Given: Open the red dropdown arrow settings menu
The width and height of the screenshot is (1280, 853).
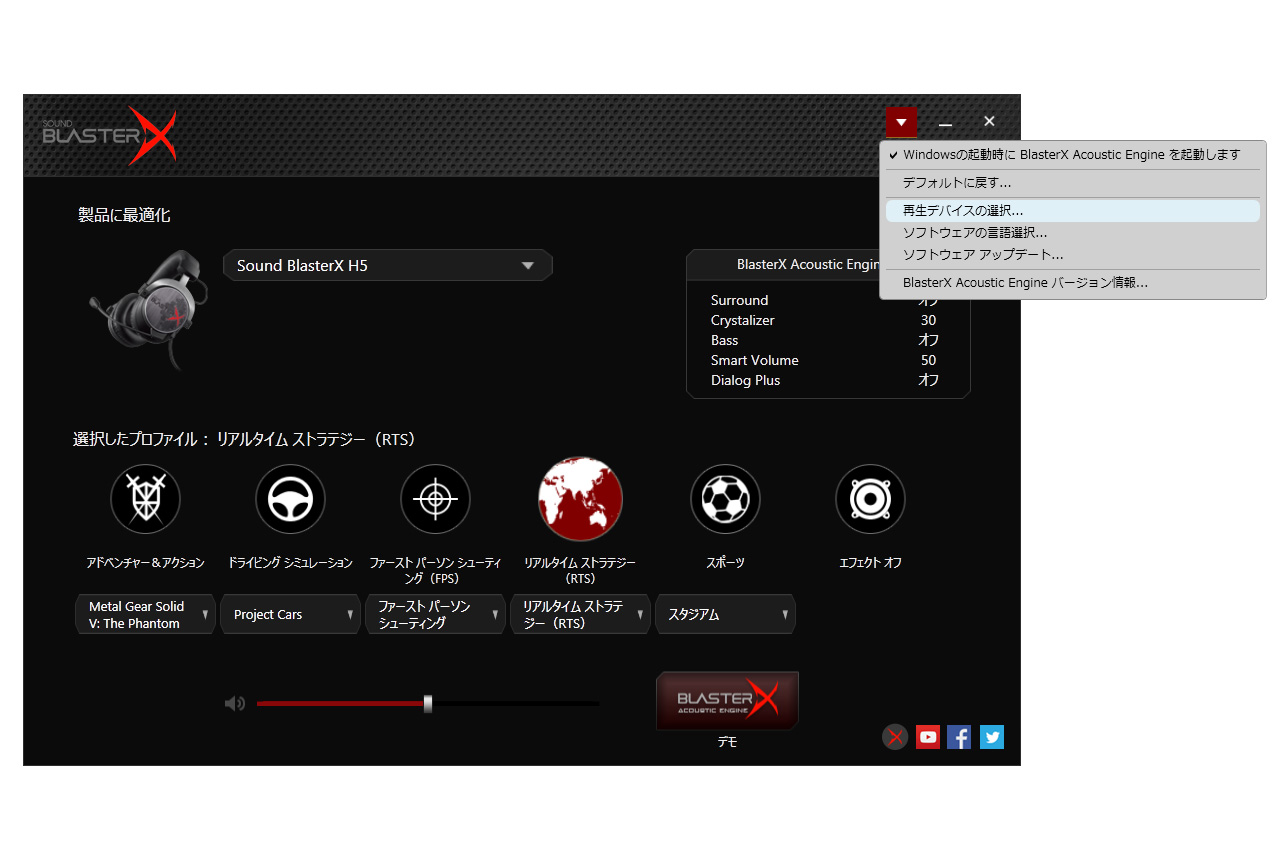Looking at the screenshot, I should click(x=901, y=122).
